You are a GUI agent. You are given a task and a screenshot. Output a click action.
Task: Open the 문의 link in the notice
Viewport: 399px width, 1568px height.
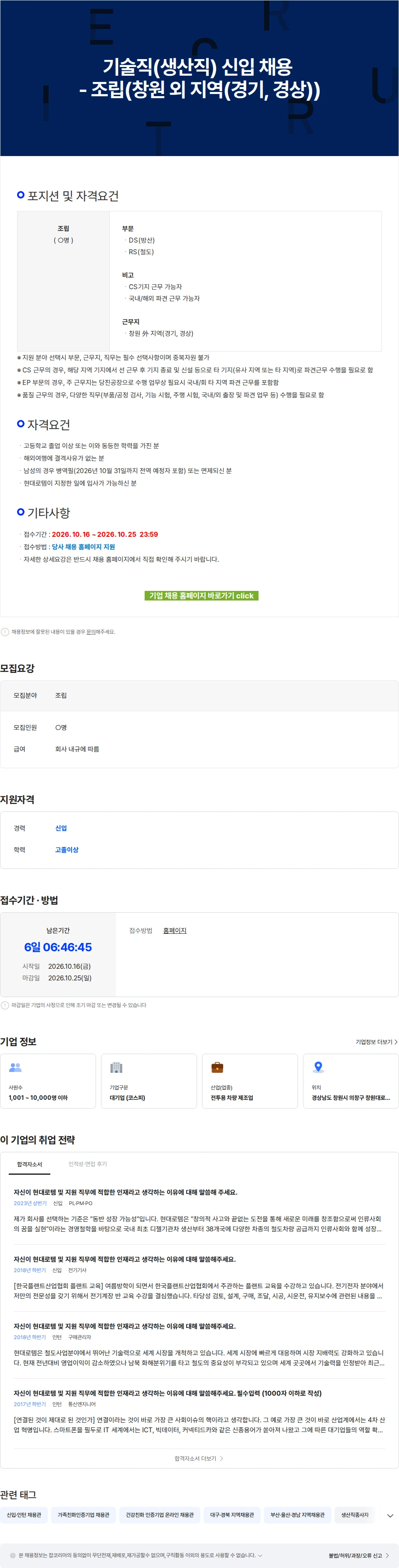[x=91, y=632]
